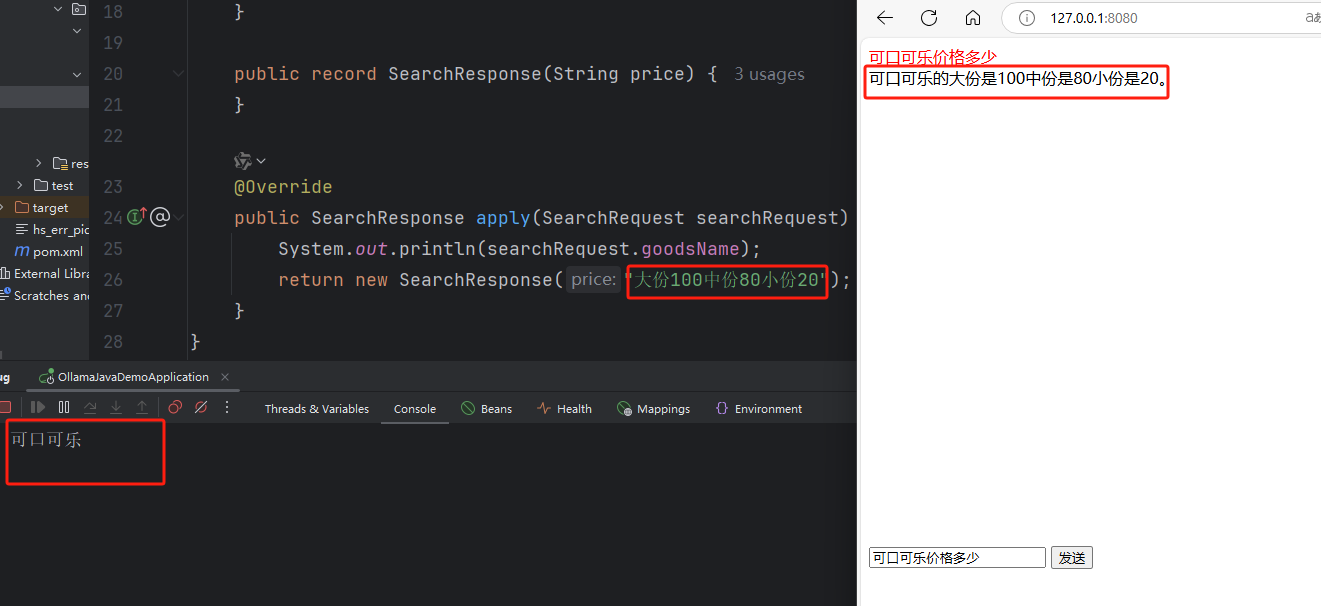This screenshot has height=606, width=1321.
Task: Click the message text input field
Action: tap(956, 558)
